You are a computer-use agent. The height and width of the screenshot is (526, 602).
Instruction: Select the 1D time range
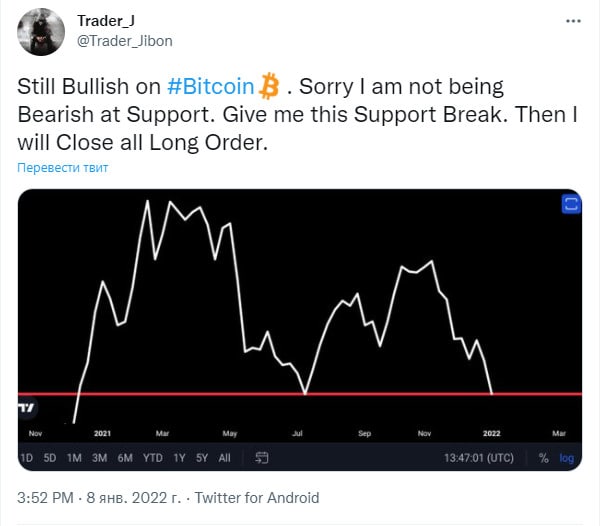pos(27,458)
